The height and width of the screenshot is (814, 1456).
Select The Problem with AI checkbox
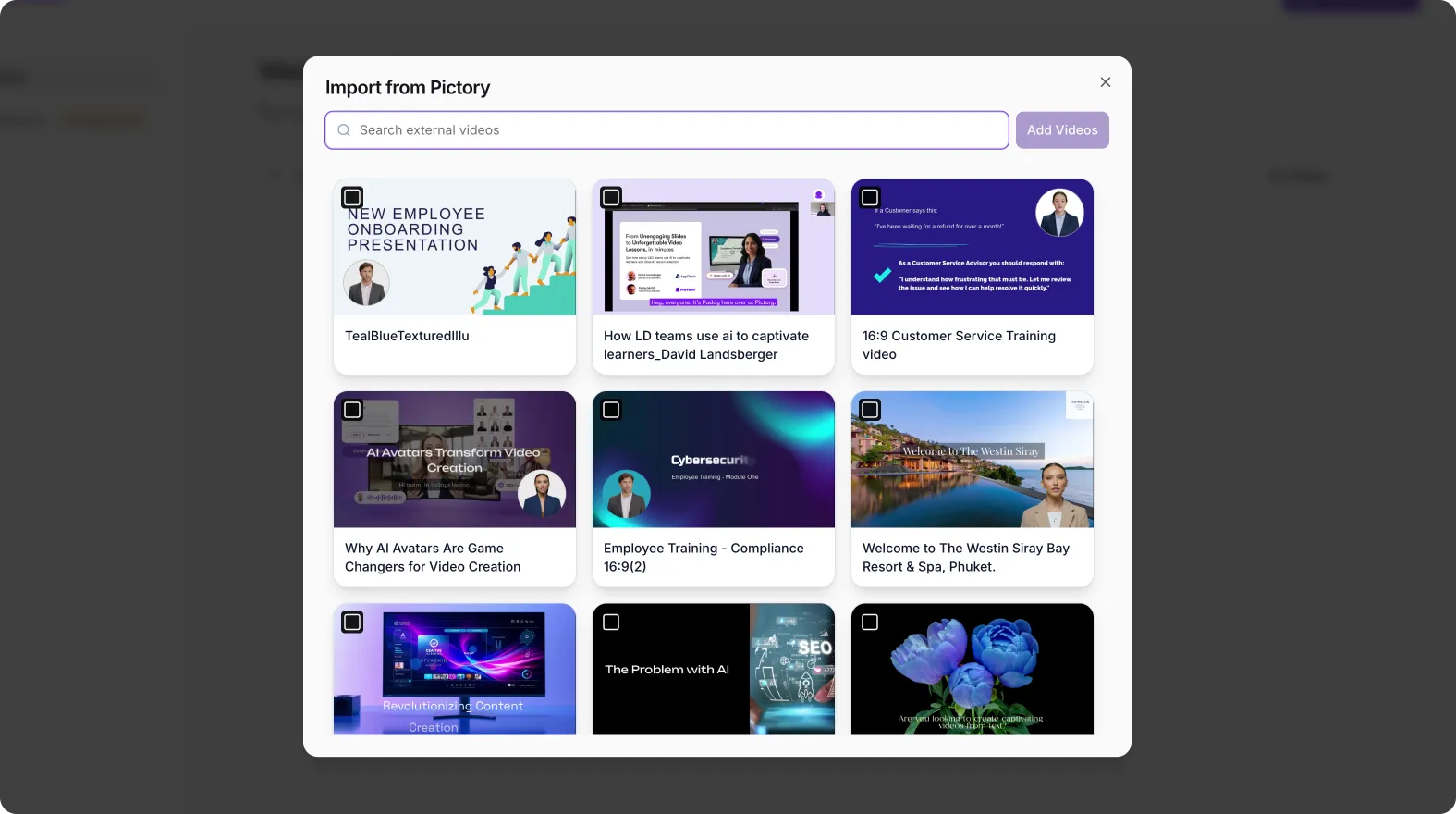click(x=611, y=623)
